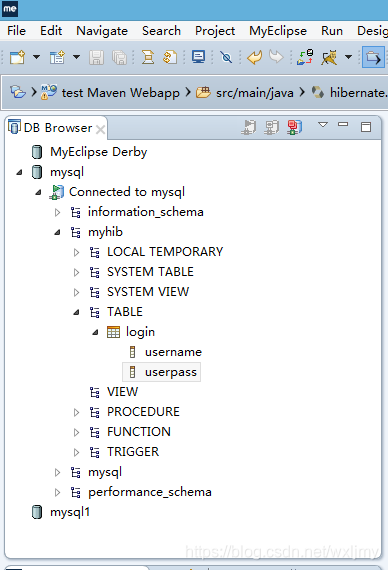
Task: Expand the SYSTEM TABLE node
Action: pos(76,272)
